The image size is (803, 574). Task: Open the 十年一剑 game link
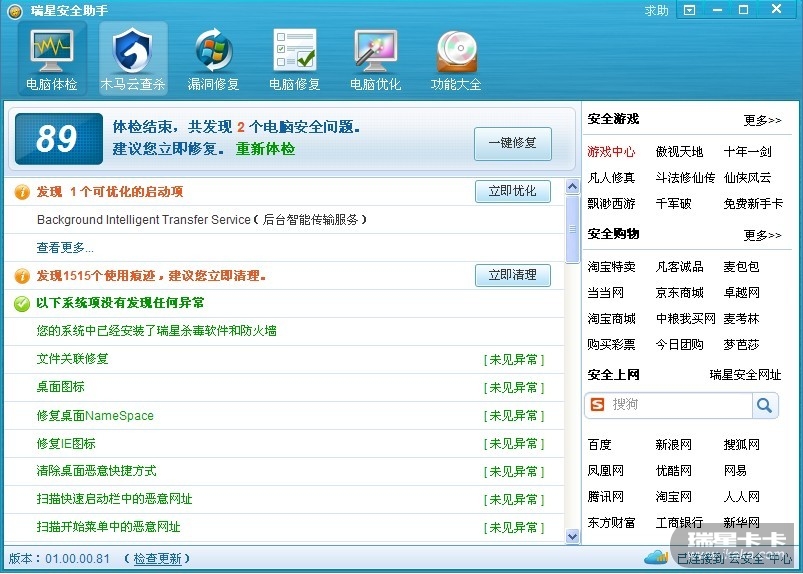[x=748, y=152]
